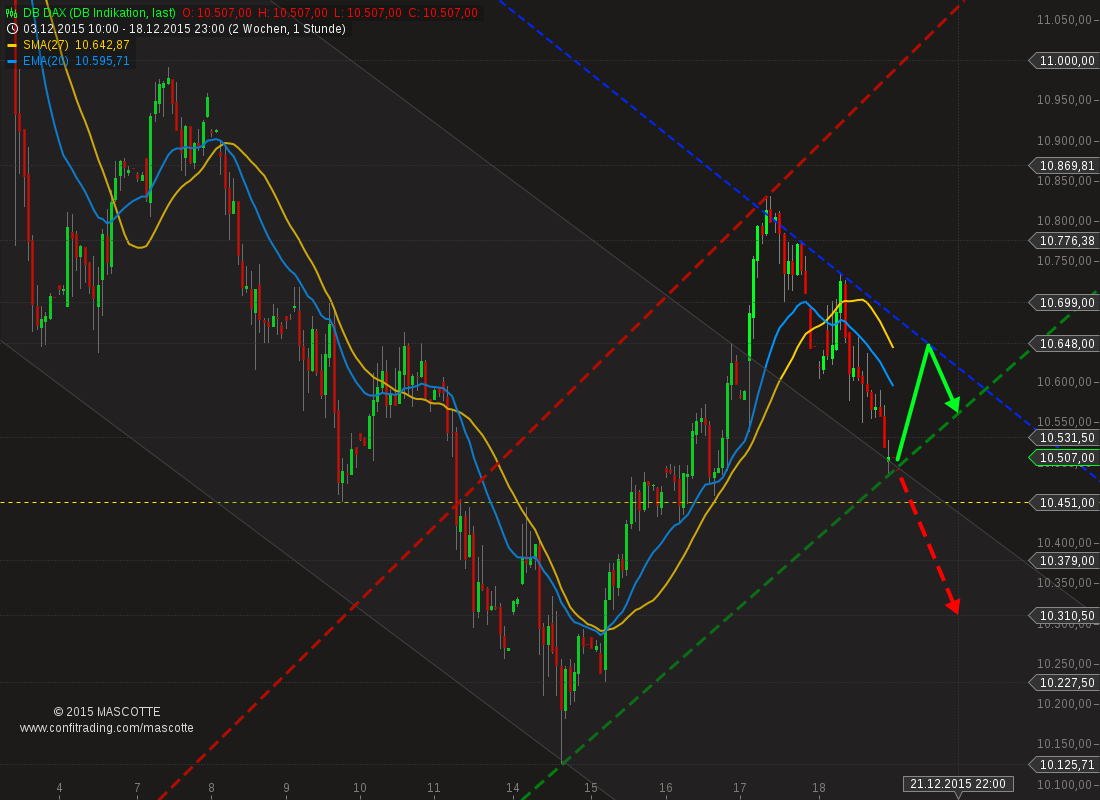Screen dimensions: 1100x800
Task: Click date axis label 17
Action: click(739, 788)
